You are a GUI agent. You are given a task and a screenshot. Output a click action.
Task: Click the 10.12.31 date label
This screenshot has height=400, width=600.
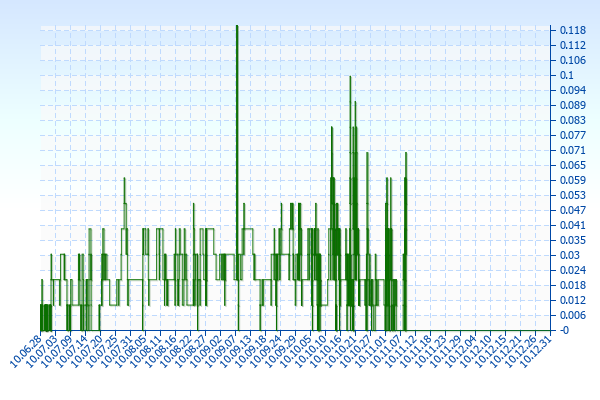[x=536, y=351]
